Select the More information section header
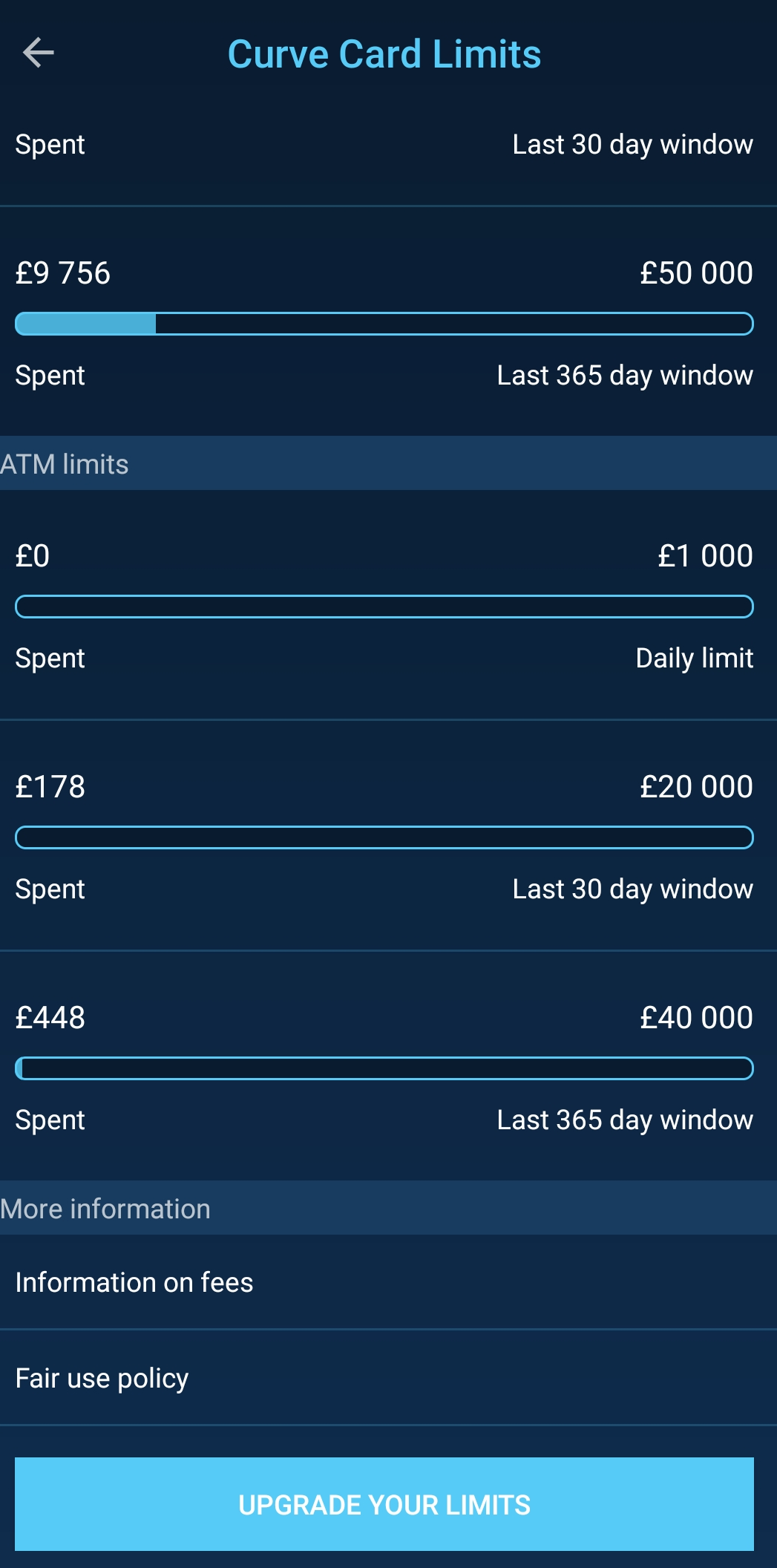The height and width of the screenshot is (1568, 777). [105, 1209]
